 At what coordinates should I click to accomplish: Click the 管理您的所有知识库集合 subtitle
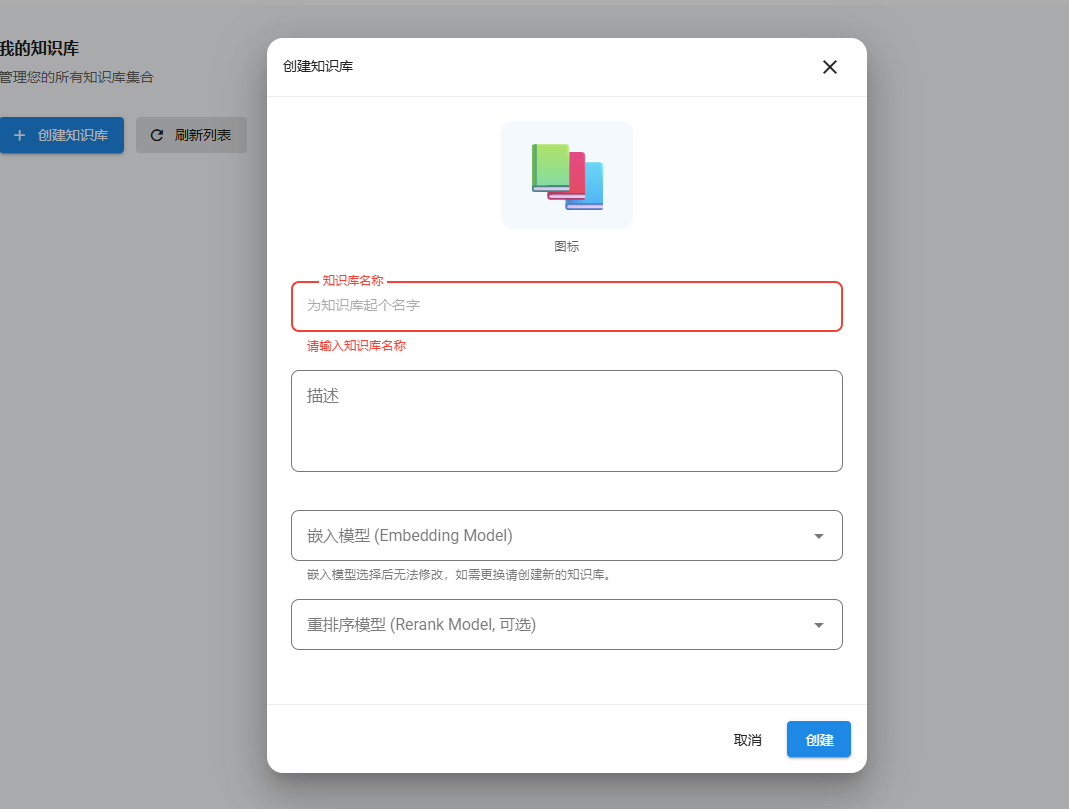tap(76, 77)
